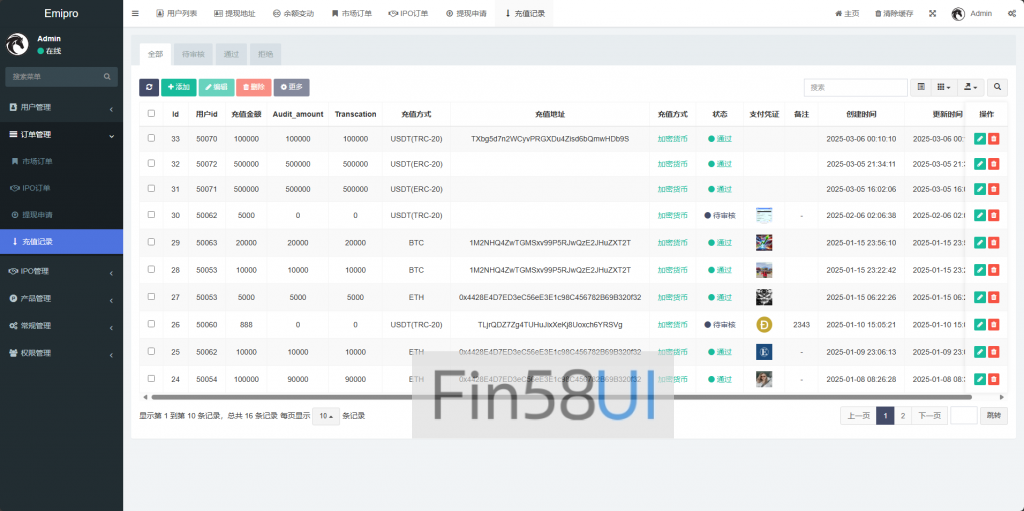Click the table view toggle icon
Screen dimensions: 1024x511
pyautogui.click(x=921, y=88)
